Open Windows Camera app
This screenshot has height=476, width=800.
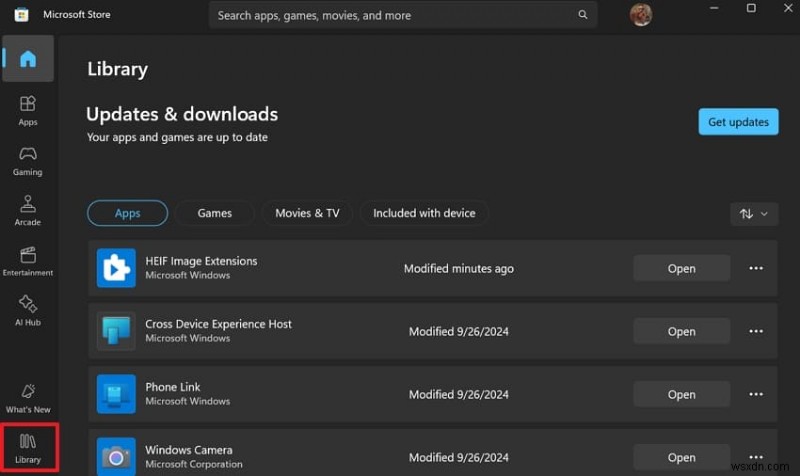[x=682, y=458]
